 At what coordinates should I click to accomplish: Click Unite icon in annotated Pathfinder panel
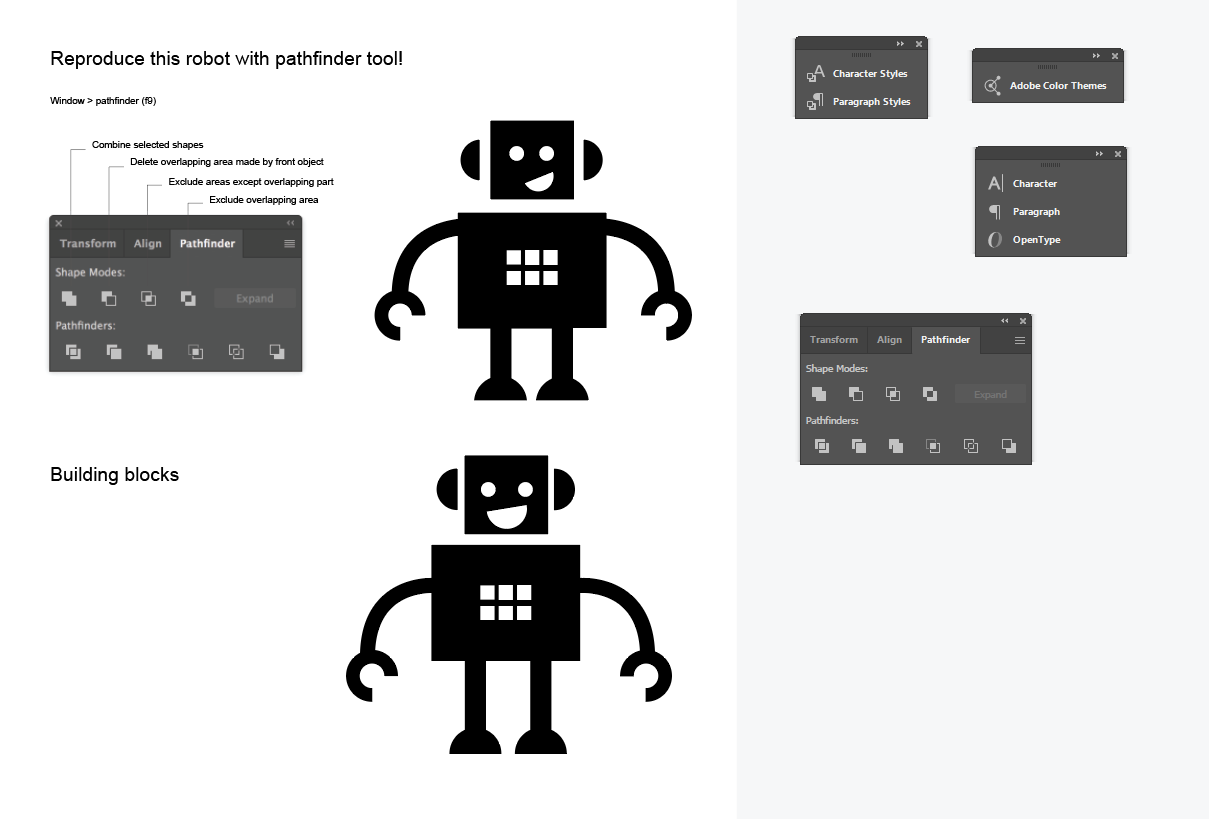pos(69,298)
